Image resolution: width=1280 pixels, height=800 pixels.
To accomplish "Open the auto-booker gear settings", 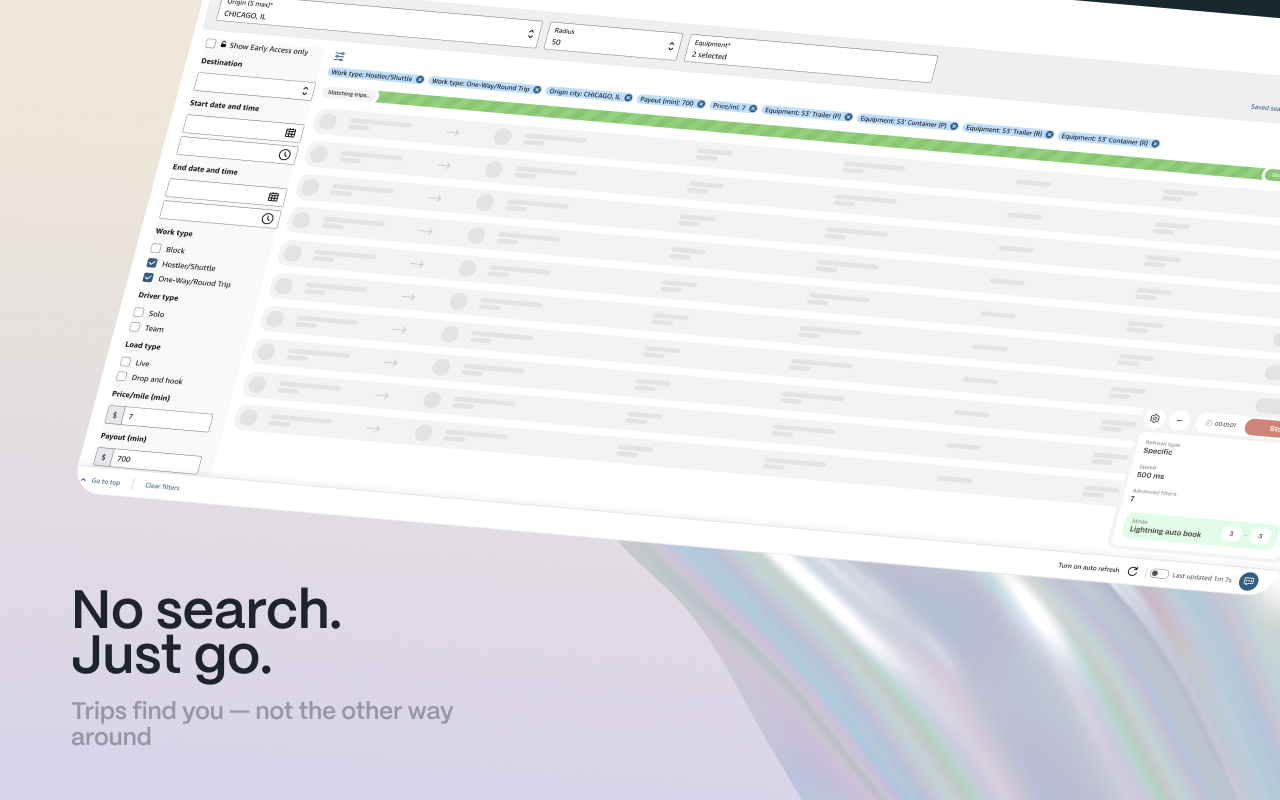I will (x=1155, y=418).
